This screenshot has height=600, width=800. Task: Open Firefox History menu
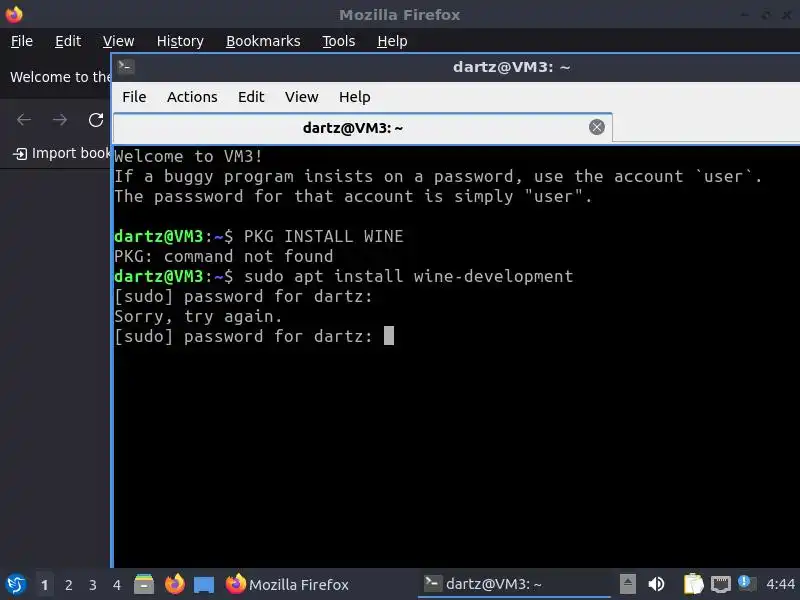tap(180, 41)
